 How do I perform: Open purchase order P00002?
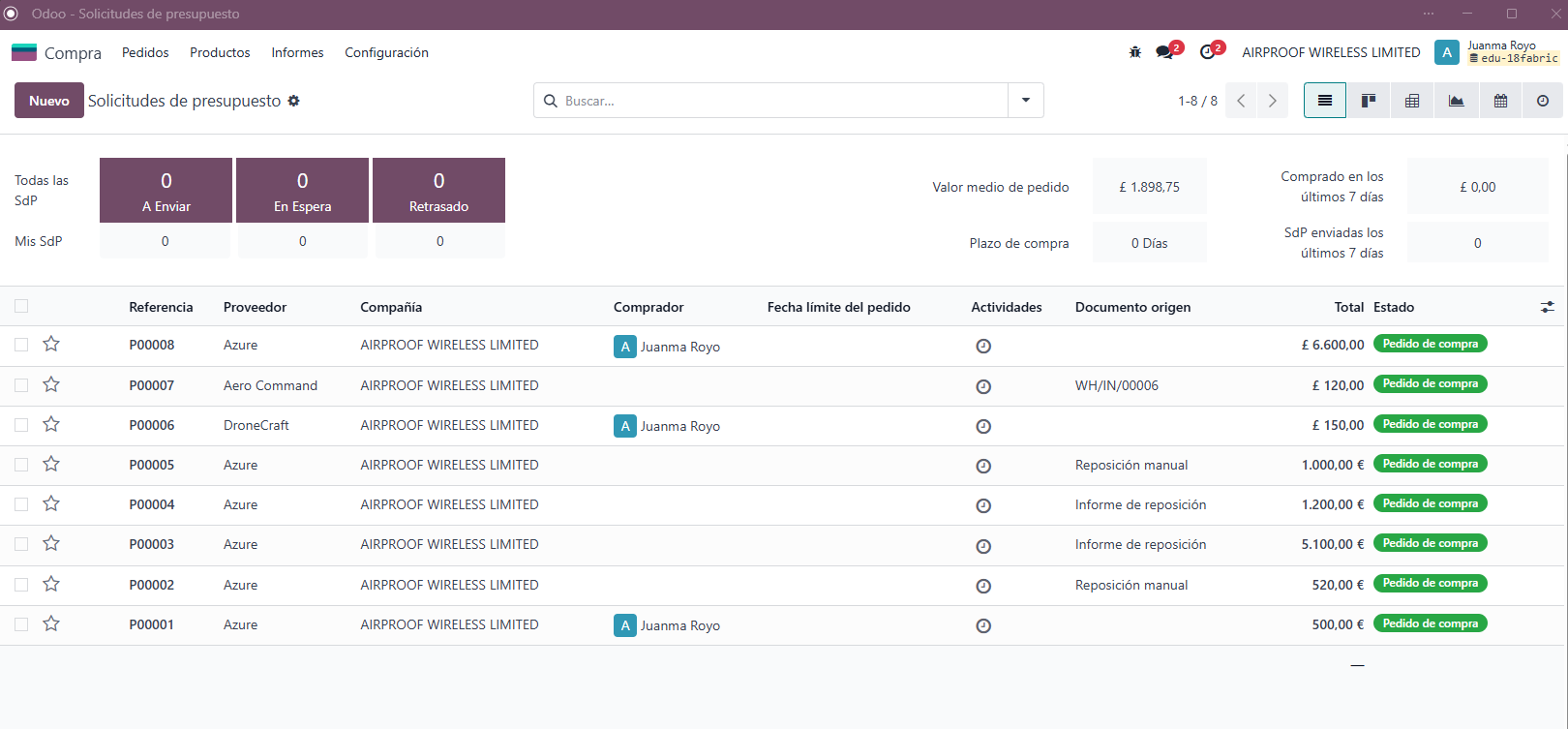[x=152, y=585]
